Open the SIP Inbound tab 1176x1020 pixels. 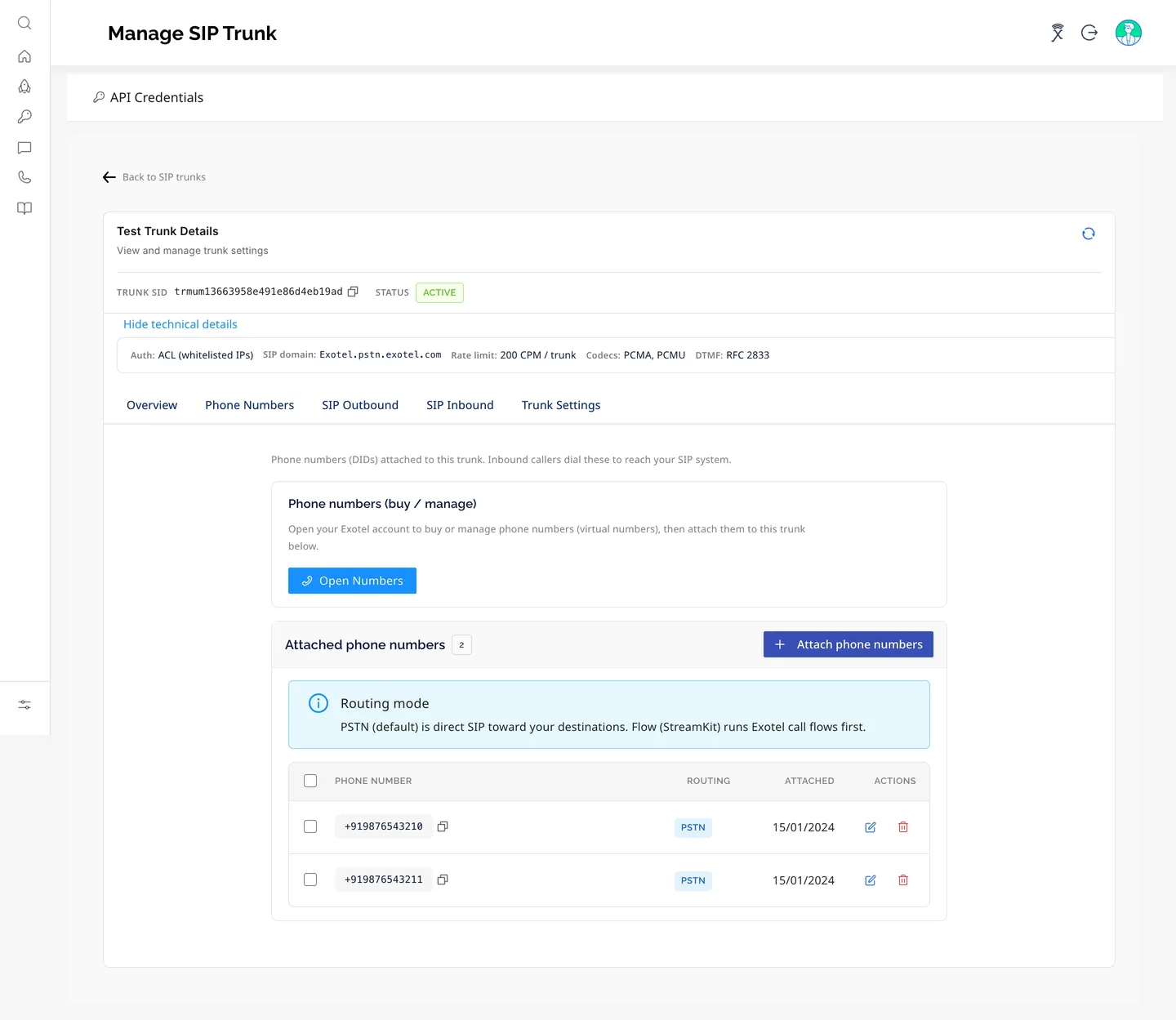(x=460, y=405)
